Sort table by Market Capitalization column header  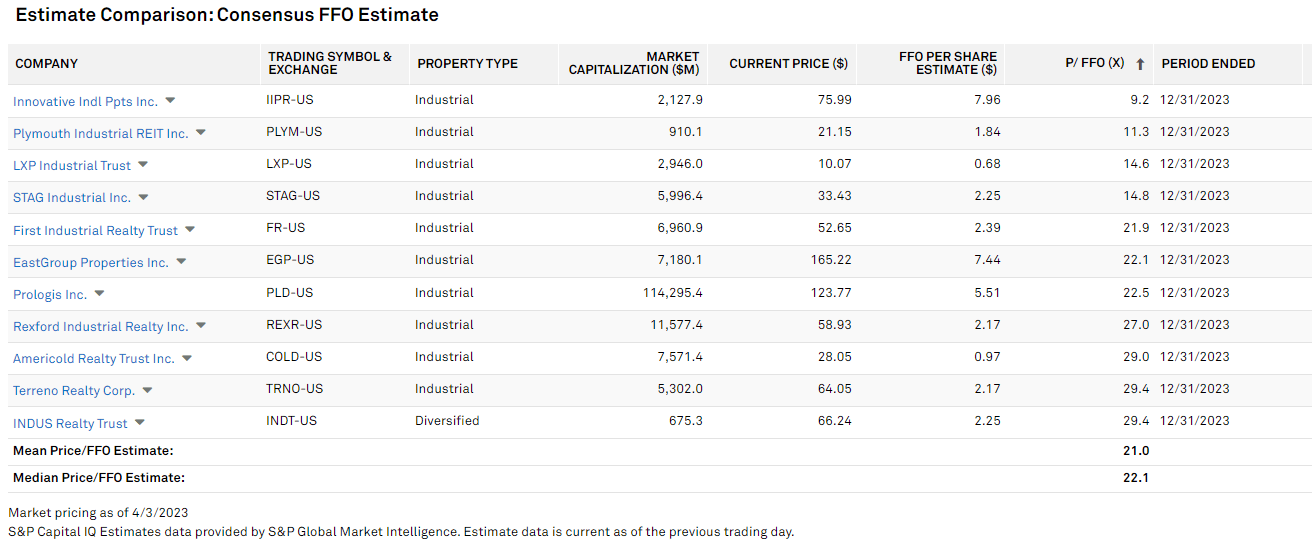[634, 63]
